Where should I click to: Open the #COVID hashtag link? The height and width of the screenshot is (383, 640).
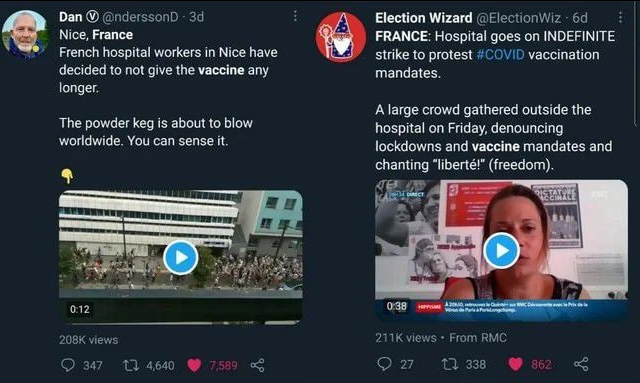pyautogui.click(x=500, y=55)
